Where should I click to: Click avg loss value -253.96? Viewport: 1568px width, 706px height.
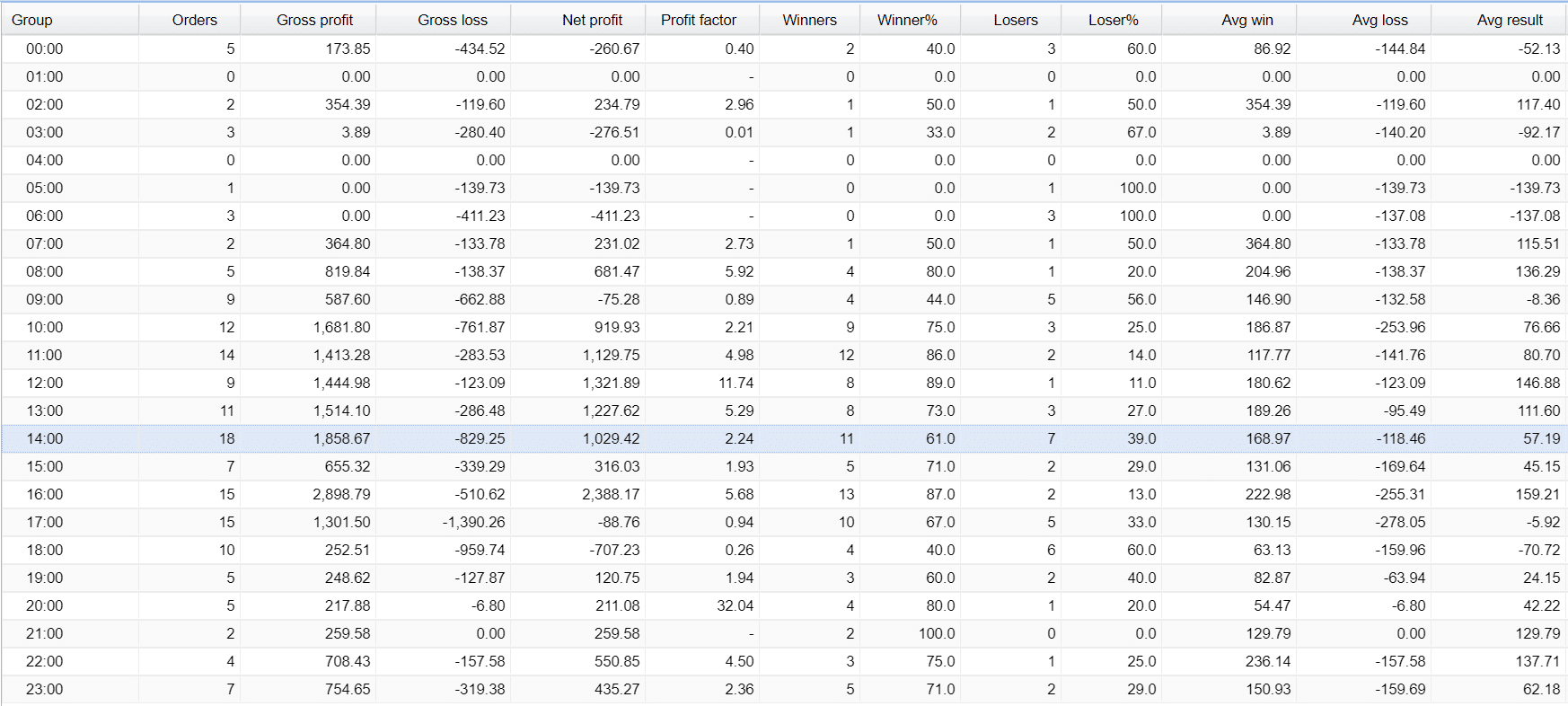[1400, 327]
